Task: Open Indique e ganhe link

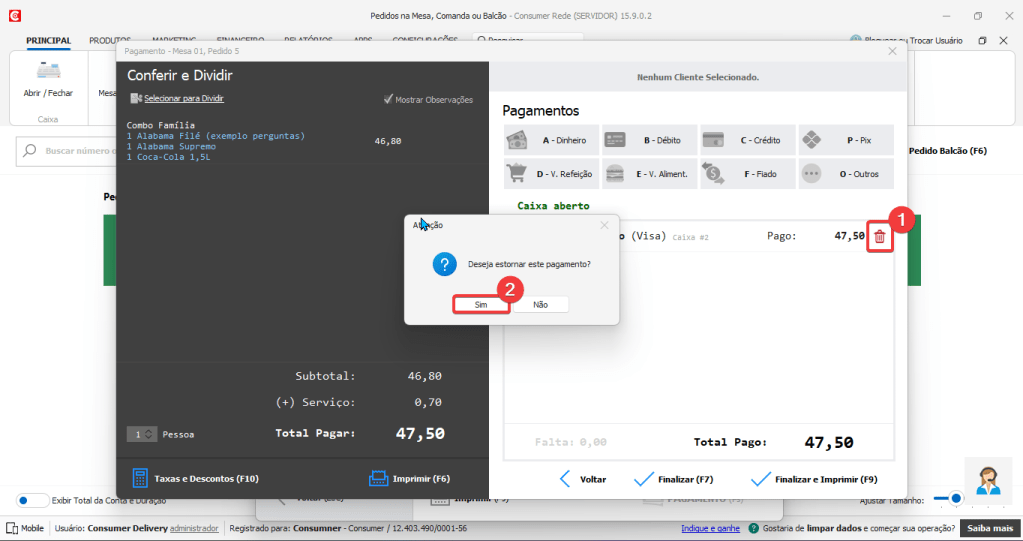Action: [710, 528]
